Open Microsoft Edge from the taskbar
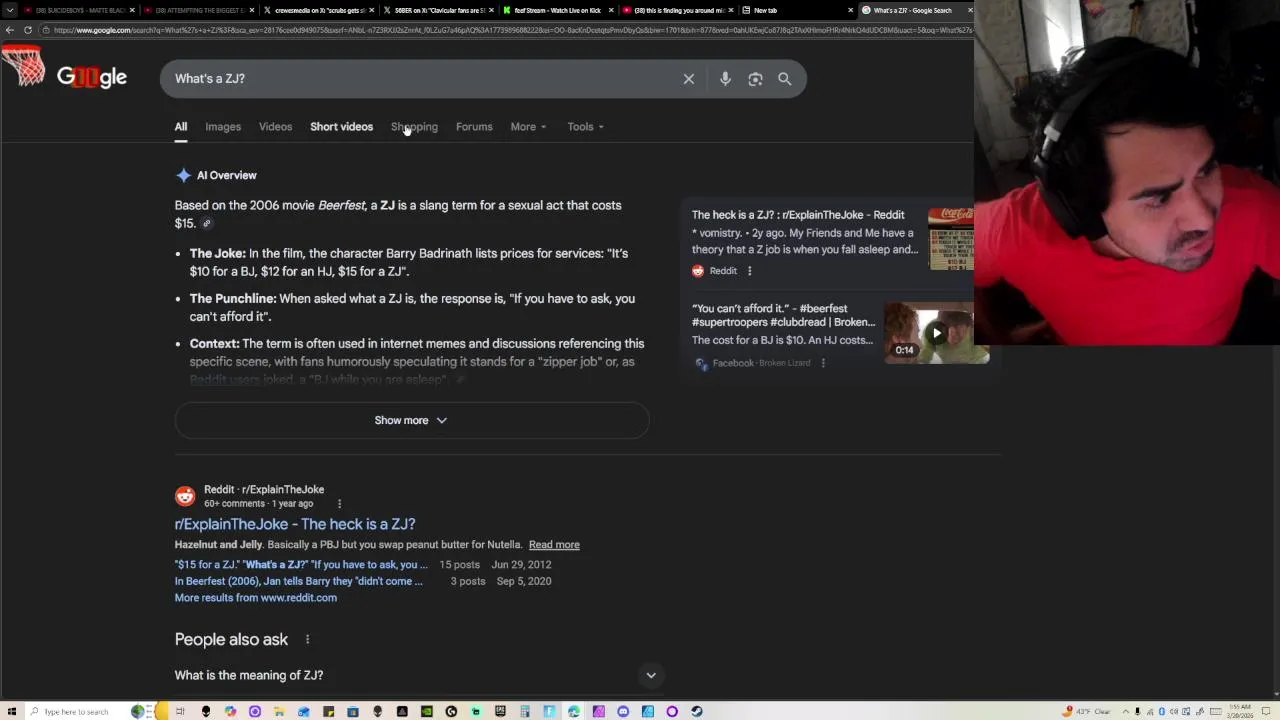 pos(574,711)
